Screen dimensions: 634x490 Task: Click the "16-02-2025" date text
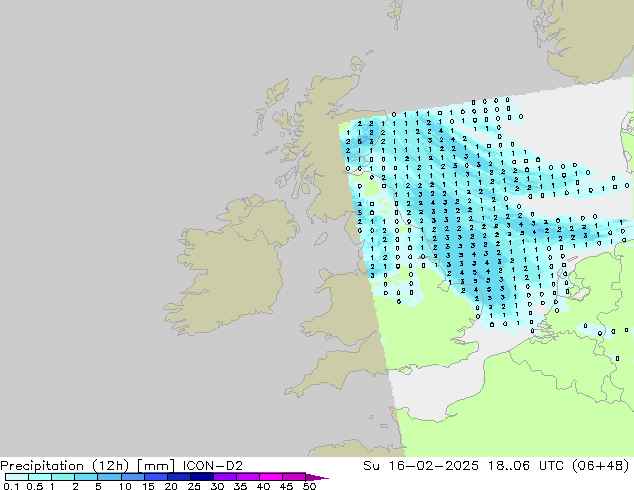click(433, 466)
